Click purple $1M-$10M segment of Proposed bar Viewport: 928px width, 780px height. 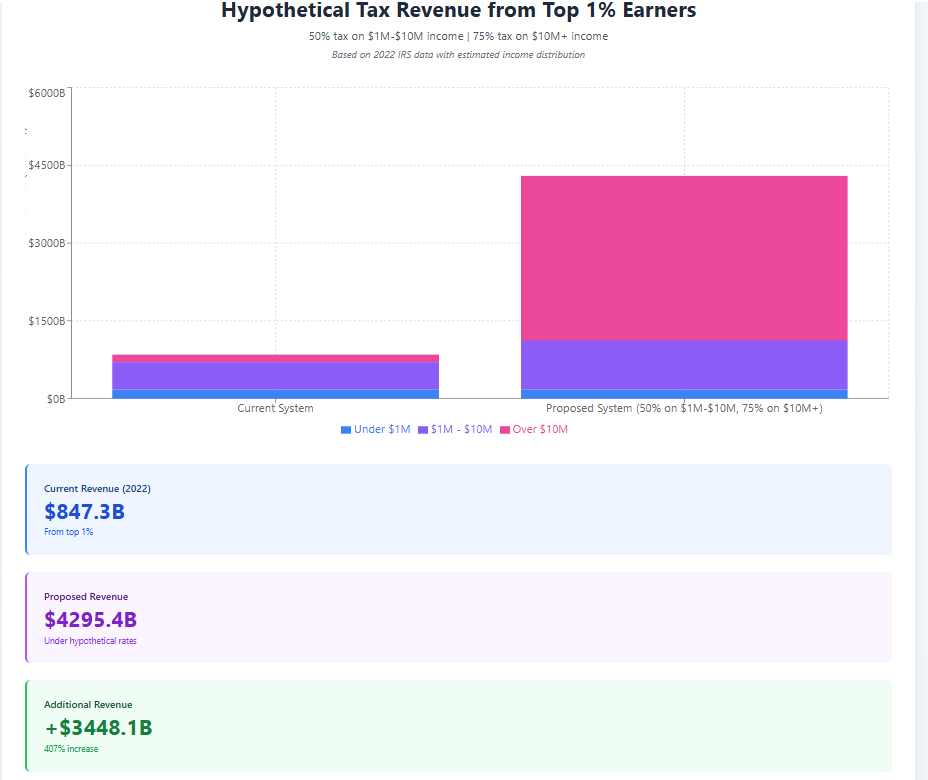684,365
